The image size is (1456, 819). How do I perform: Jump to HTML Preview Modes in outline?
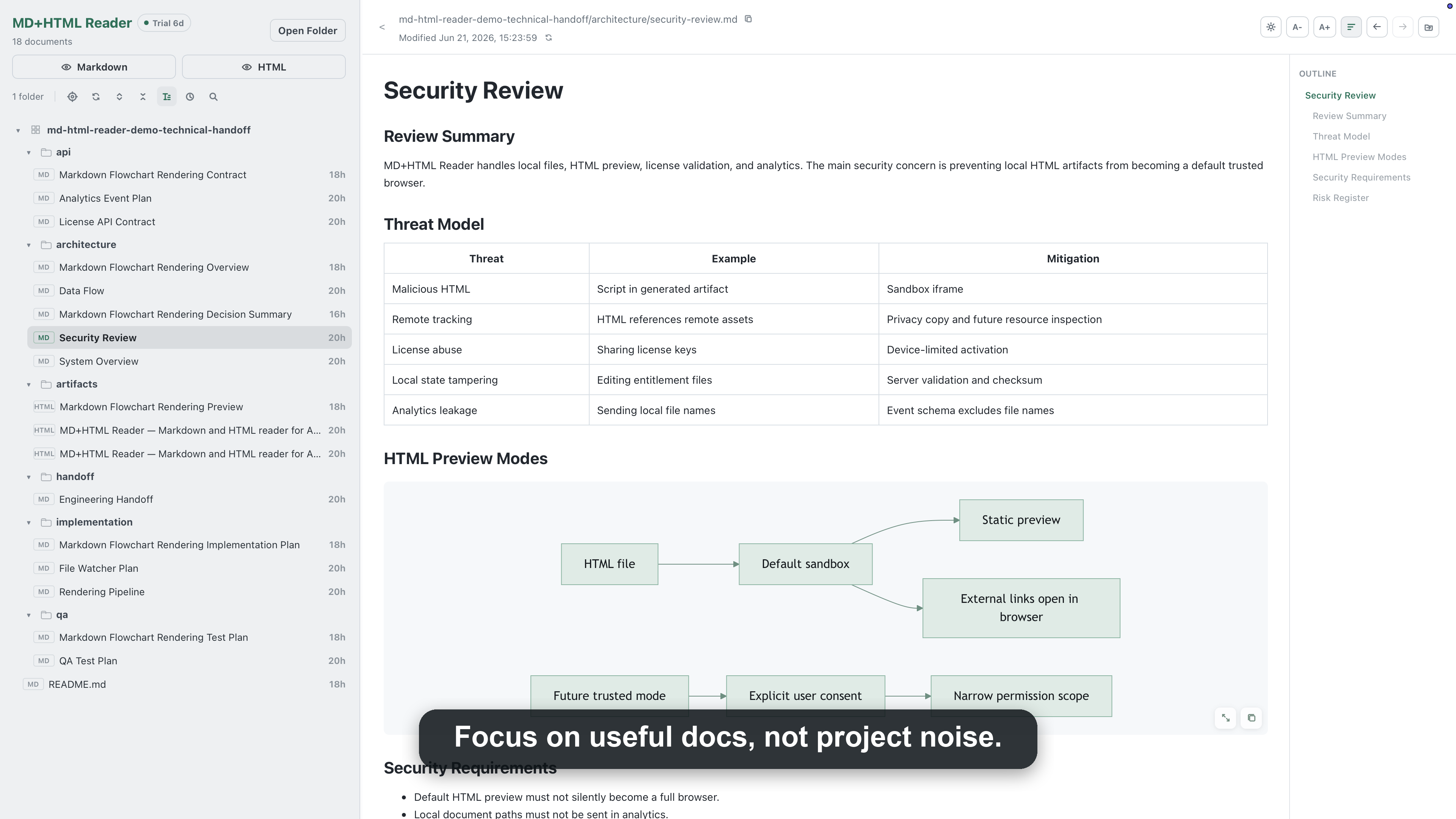click(1359, 157)
